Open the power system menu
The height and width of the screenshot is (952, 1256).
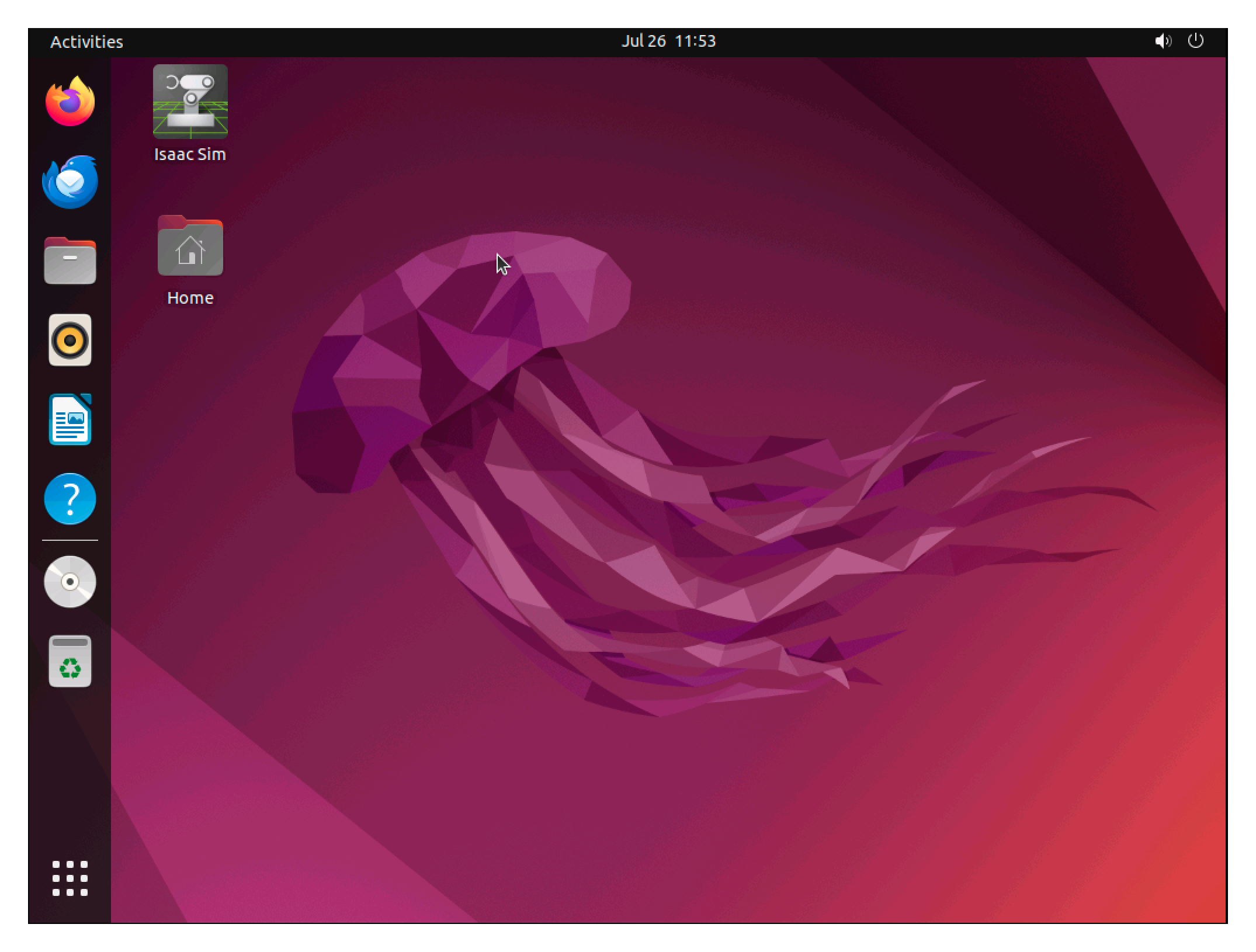1195,41
